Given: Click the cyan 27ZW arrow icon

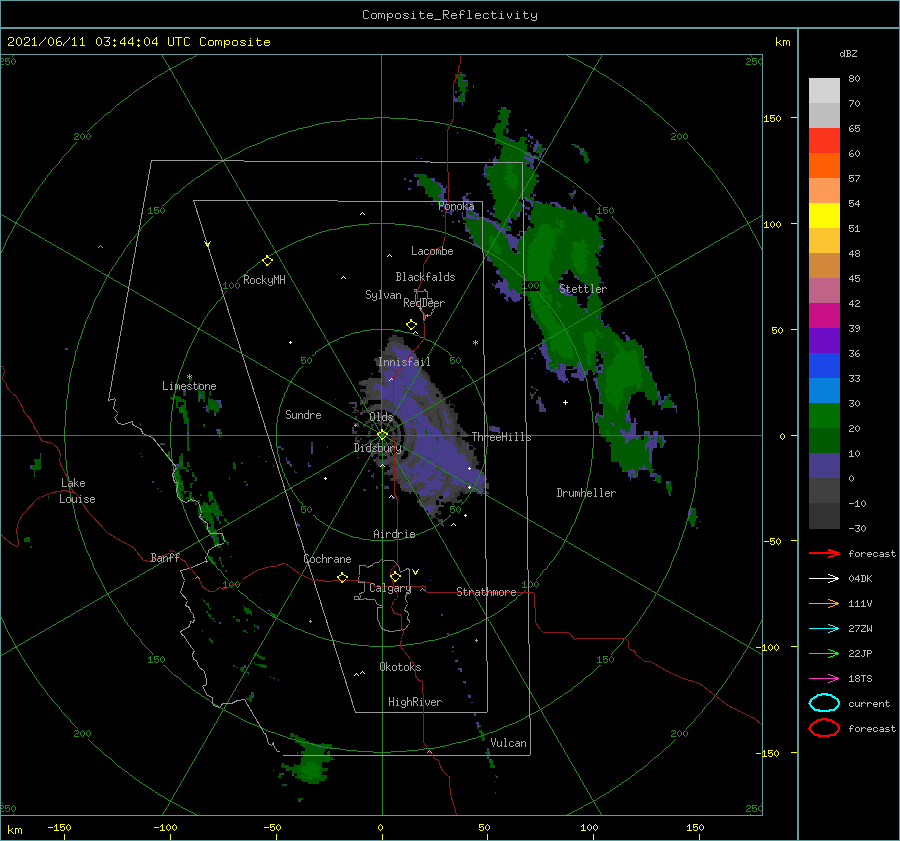Looking at the screenshot, I should click(824, 629).
